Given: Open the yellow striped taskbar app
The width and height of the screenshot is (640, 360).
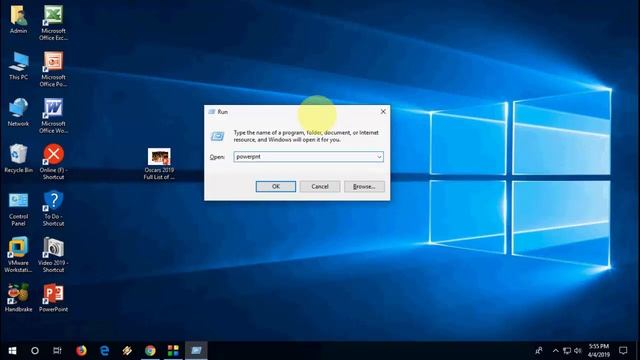Looking at the screenshot, I should (127, 351).
